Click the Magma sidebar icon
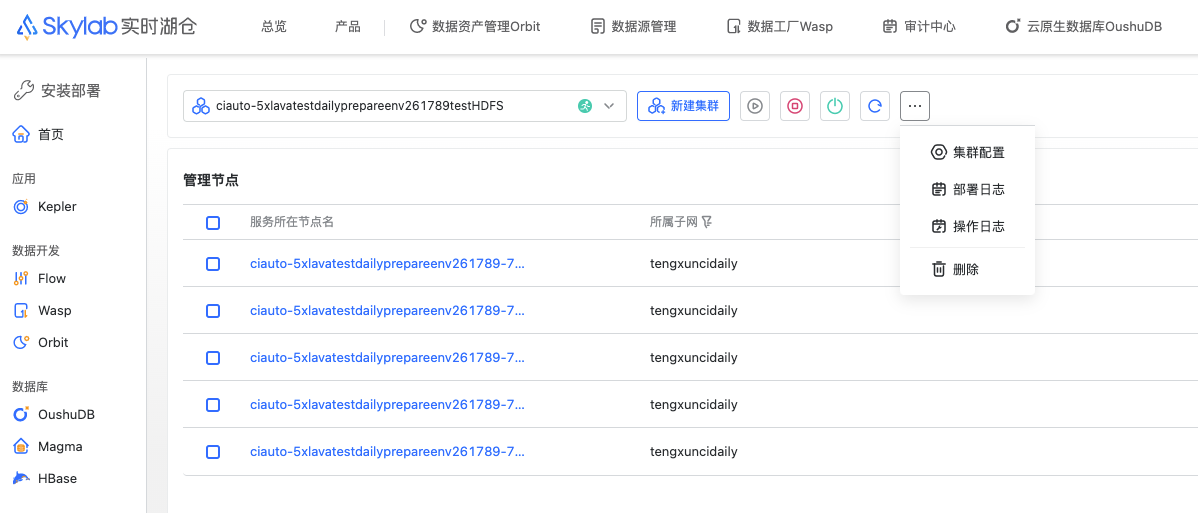The image size is (1198, 513). (x=21, y=446)
